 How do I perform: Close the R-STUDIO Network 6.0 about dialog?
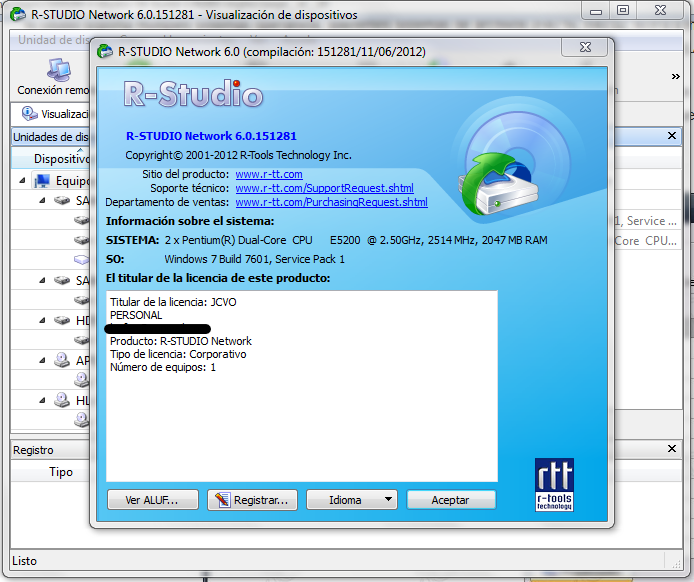585,47
